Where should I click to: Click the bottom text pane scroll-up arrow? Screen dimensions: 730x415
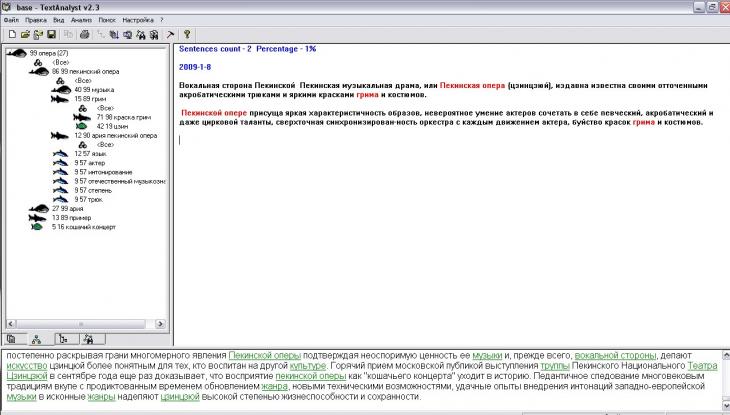click(725, 355)
